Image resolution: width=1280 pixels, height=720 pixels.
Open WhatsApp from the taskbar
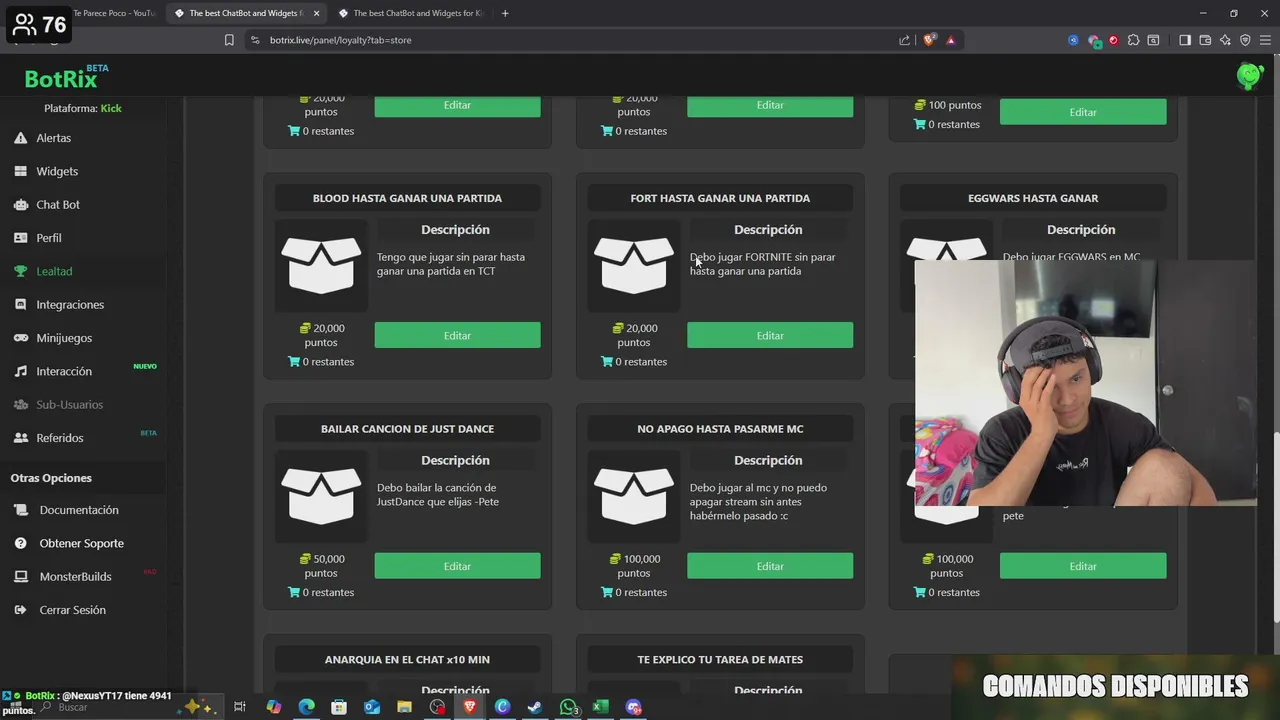point(568,707)
